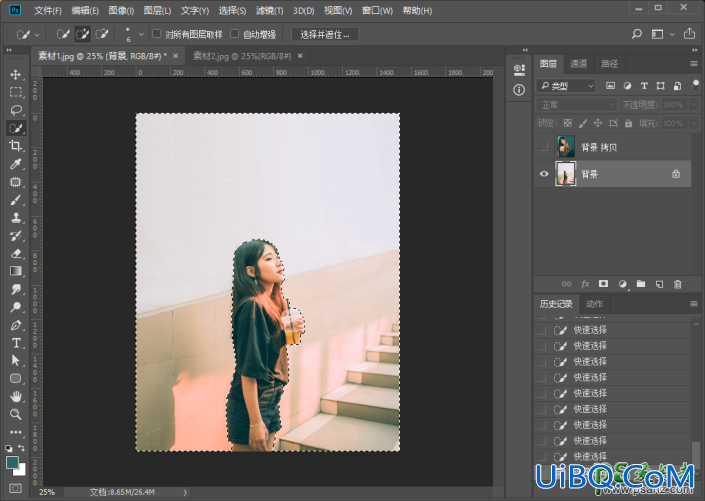Click the Info panel icon
This screenshot has height=501, width=705.
(519, 90)
